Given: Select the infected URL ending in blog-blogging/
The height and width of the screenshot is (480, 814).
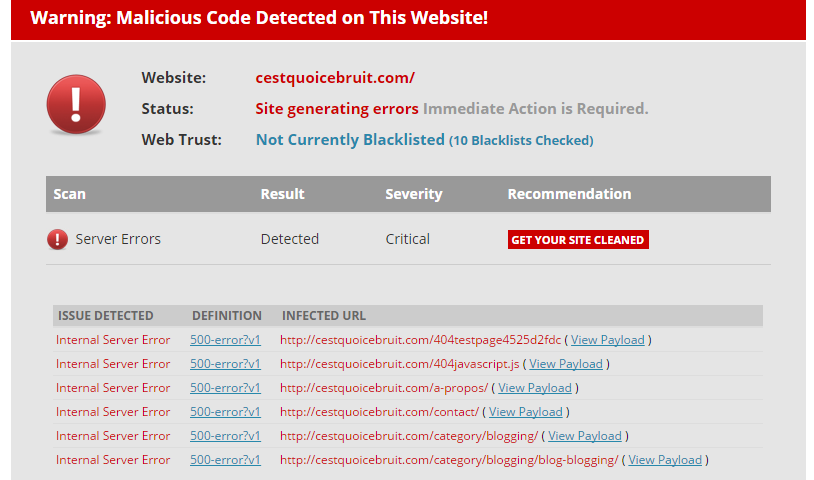Looking at the screenshot, I should (x=449, y=460).
